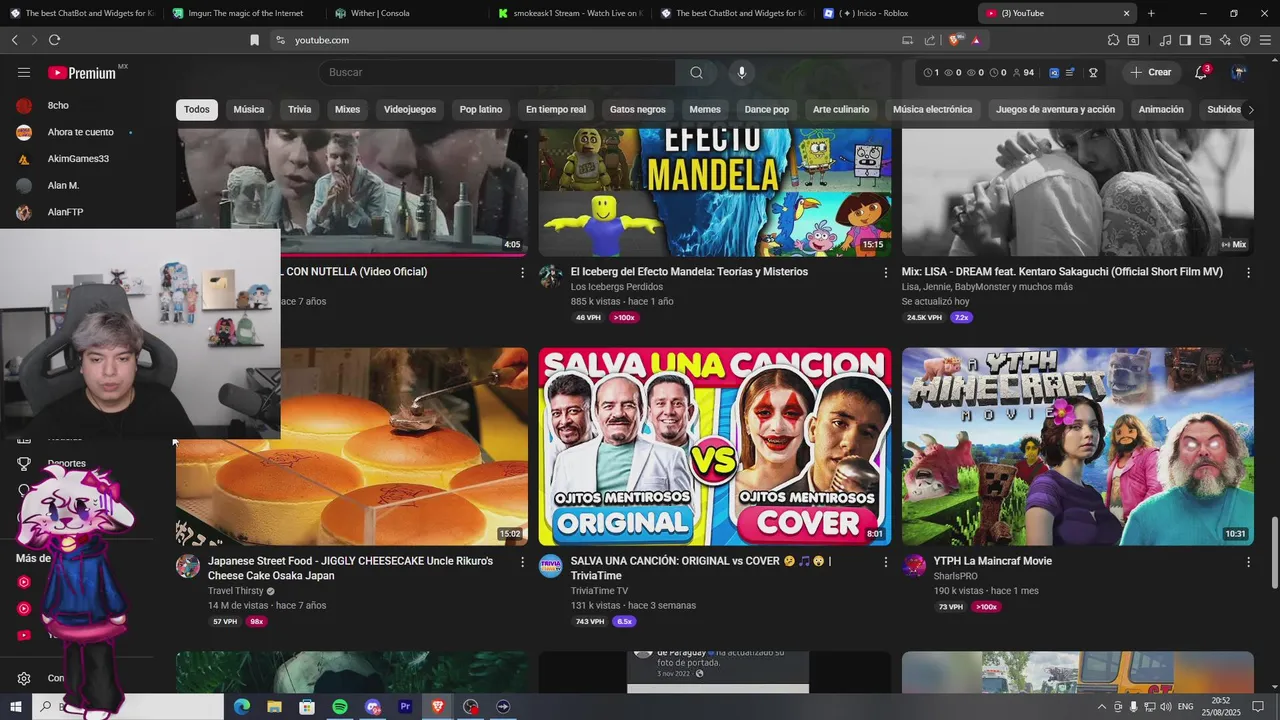Viewport: 1280px width, 720px height.
Task: Open options for Jiggly Cheesecake video
Action: [x=522, y=562]
